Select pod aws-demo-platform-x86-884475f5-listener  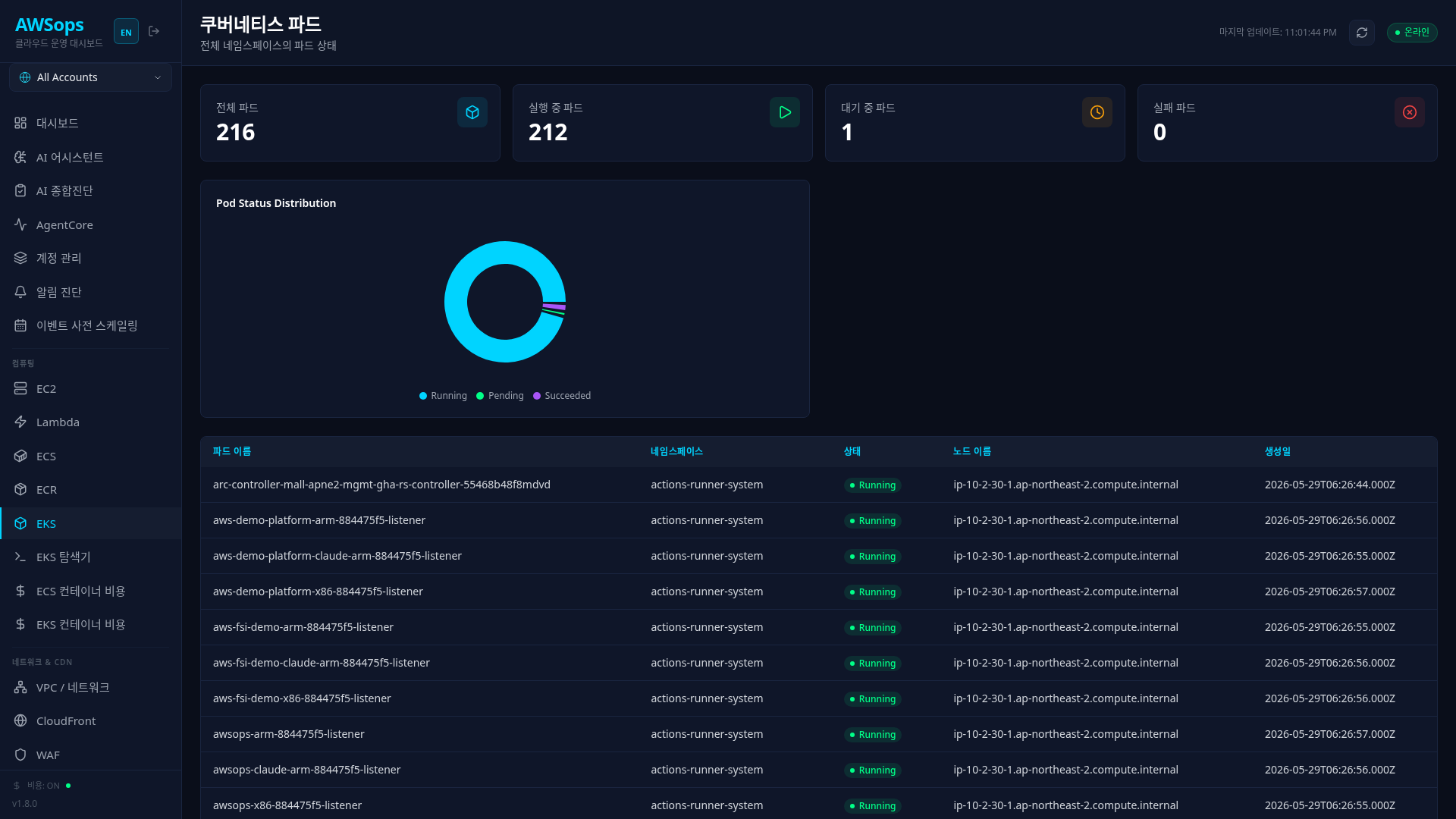[819, 591]
